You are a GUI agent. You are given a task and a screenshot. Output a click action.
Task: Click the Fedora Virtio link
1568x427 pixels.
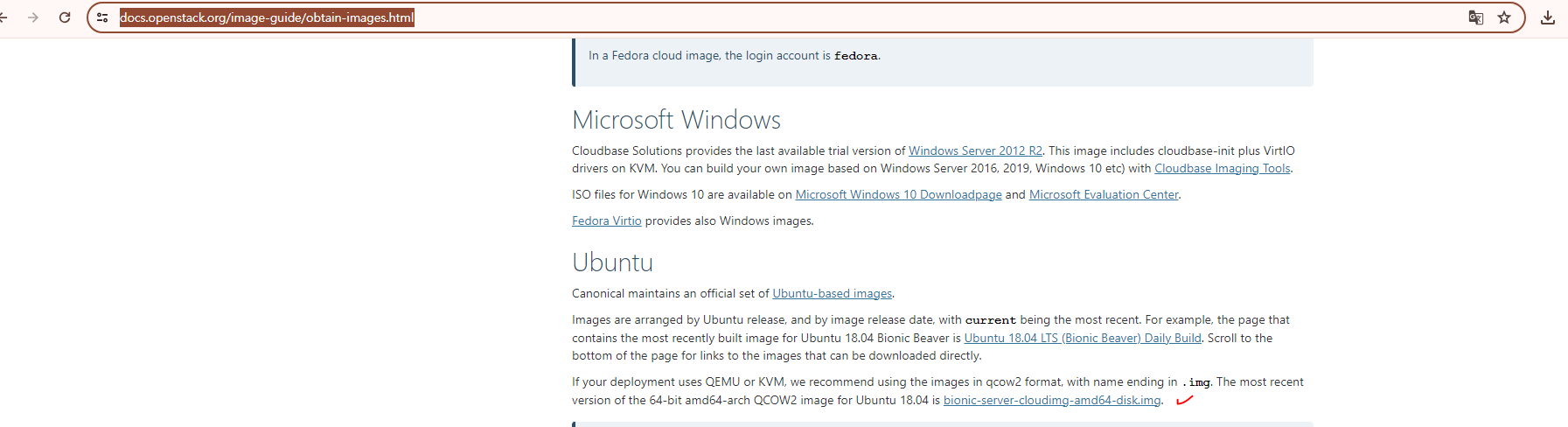pyautogui.click(x=606, y=221)
